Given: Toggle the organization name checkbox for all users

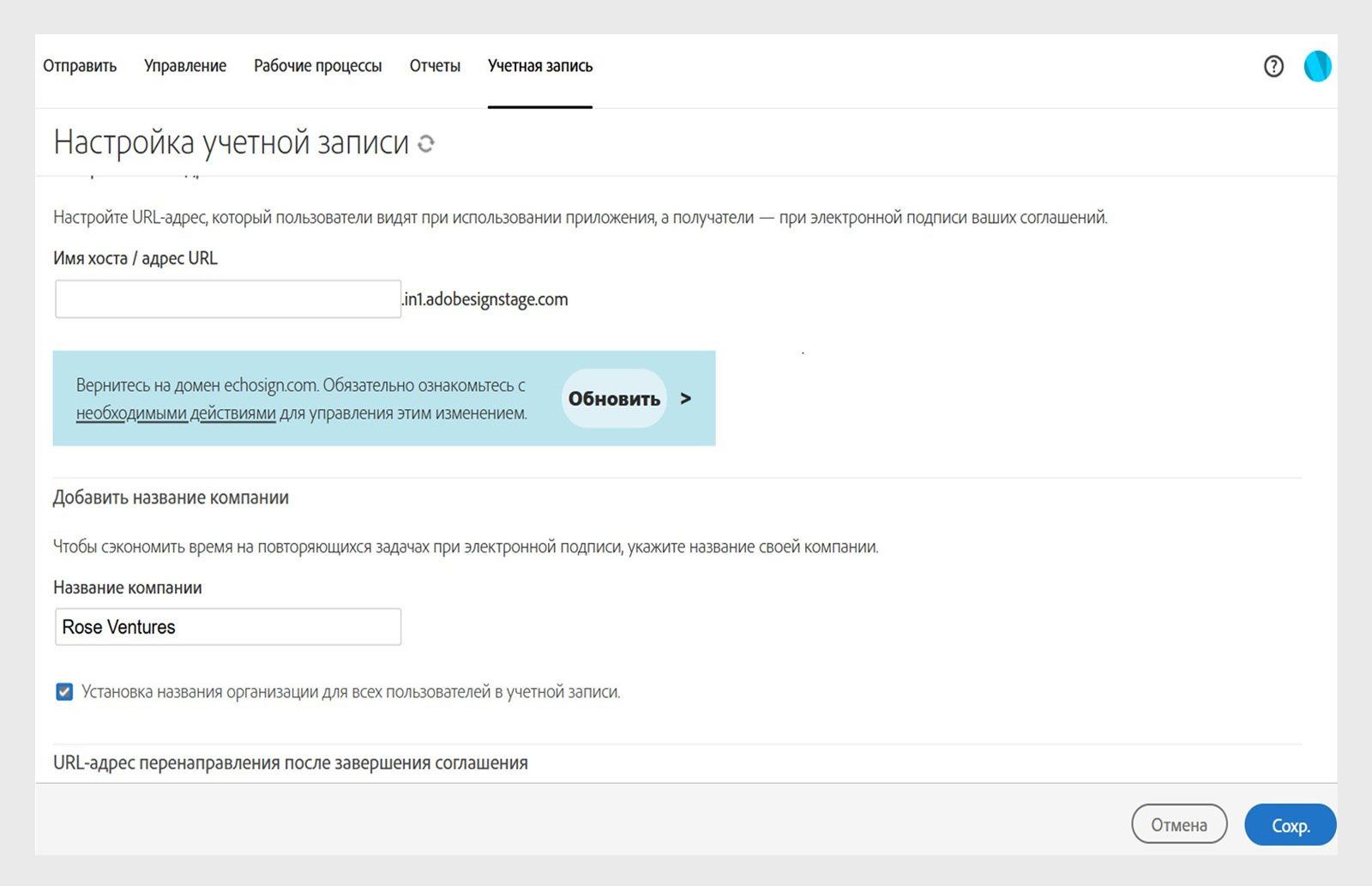Looking at the screenshot, I should pos(64,691).
